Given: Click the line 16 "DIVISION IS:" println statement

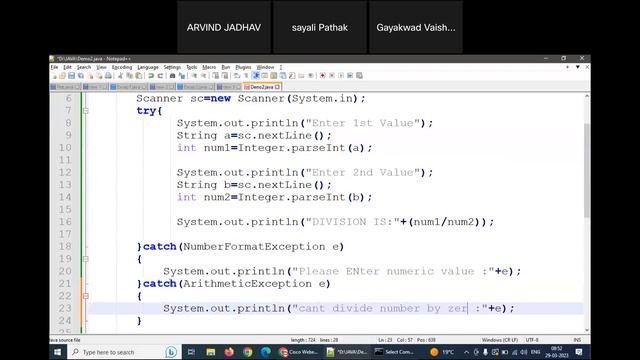Looking at the screenshot, I should coord(335,222).
